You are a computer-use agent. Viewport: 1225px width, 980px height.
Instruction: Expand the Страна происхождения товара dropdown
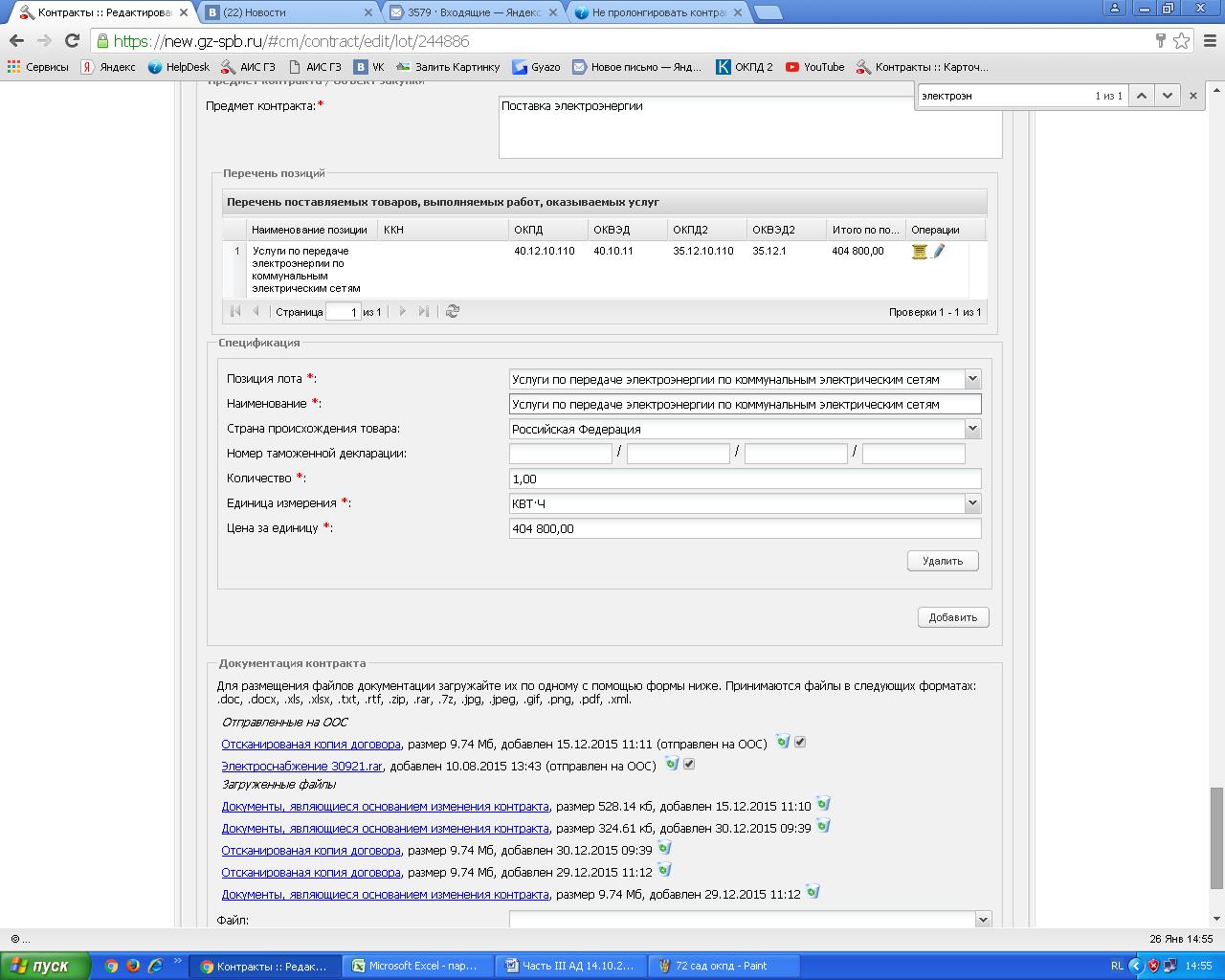(x=972, y=429)
